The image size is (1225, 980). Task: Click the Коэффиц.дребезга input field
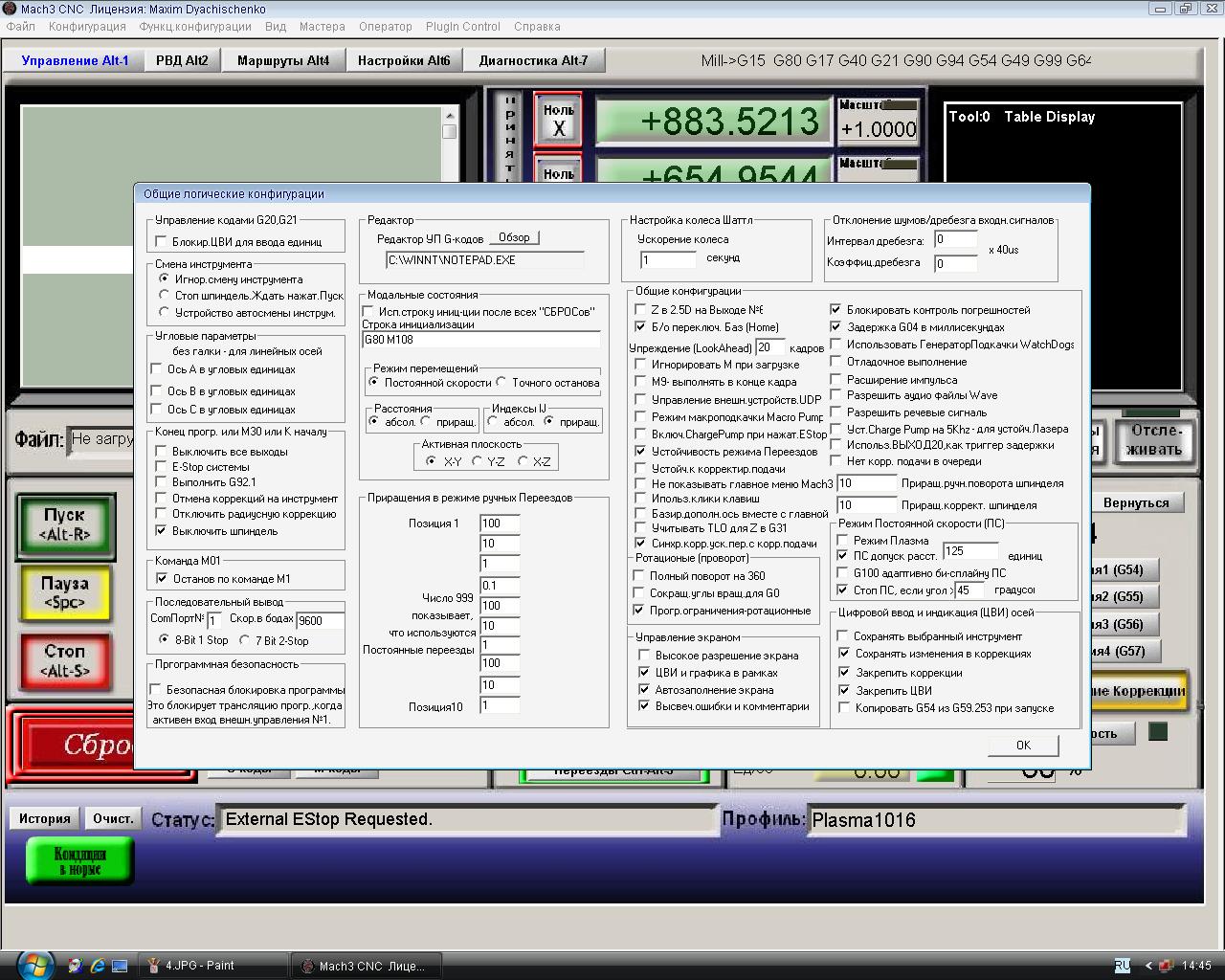tap(955, 264)
